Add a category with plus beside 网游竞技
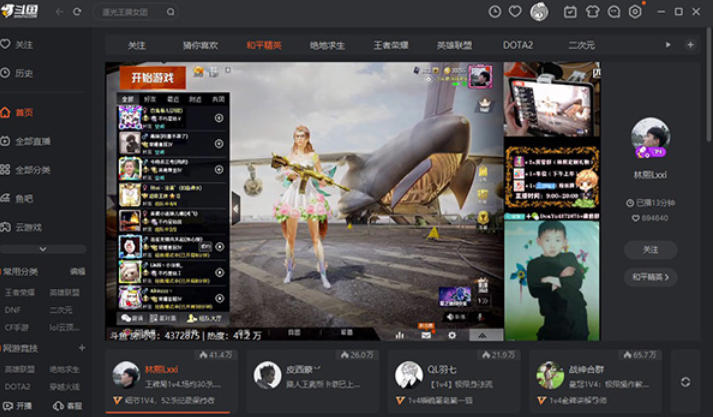The width and height of the screenshot is (716, 417). point(82,348)
